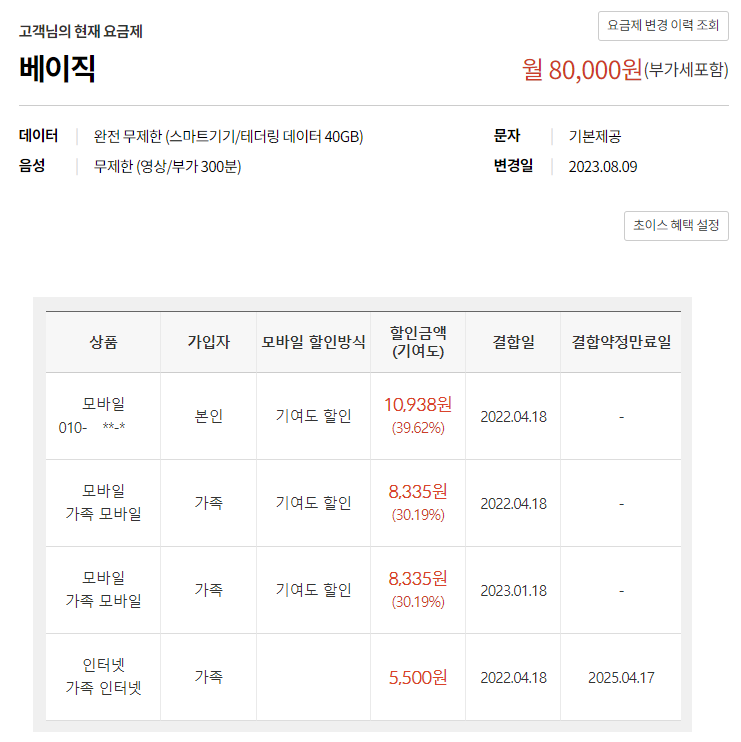Viewport: 741px width, 742px height.
Task: Click the 변경일 value 2023.08.09
Action: 602,166
